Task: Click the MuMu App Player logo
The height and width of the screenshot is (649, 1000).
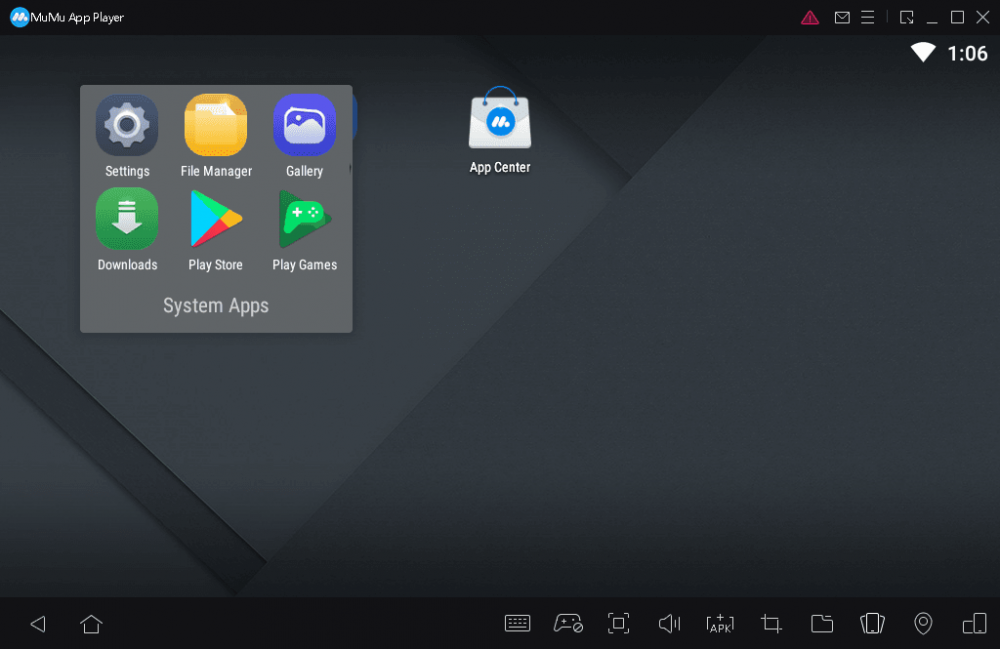Action: click(x=19, y=17)
